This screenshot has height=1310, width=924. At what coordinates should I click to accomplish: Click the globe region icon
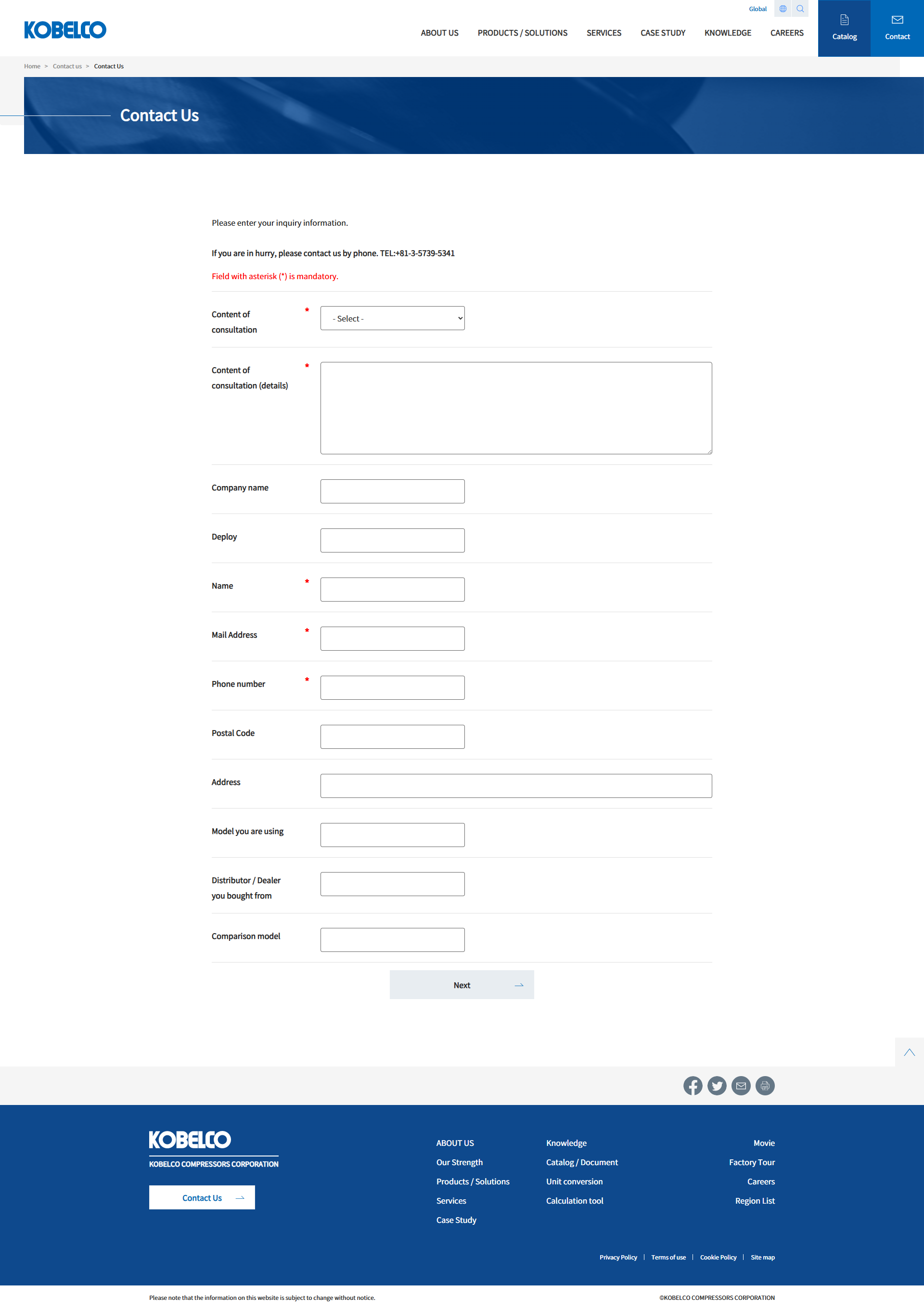(x=783, y=9)
